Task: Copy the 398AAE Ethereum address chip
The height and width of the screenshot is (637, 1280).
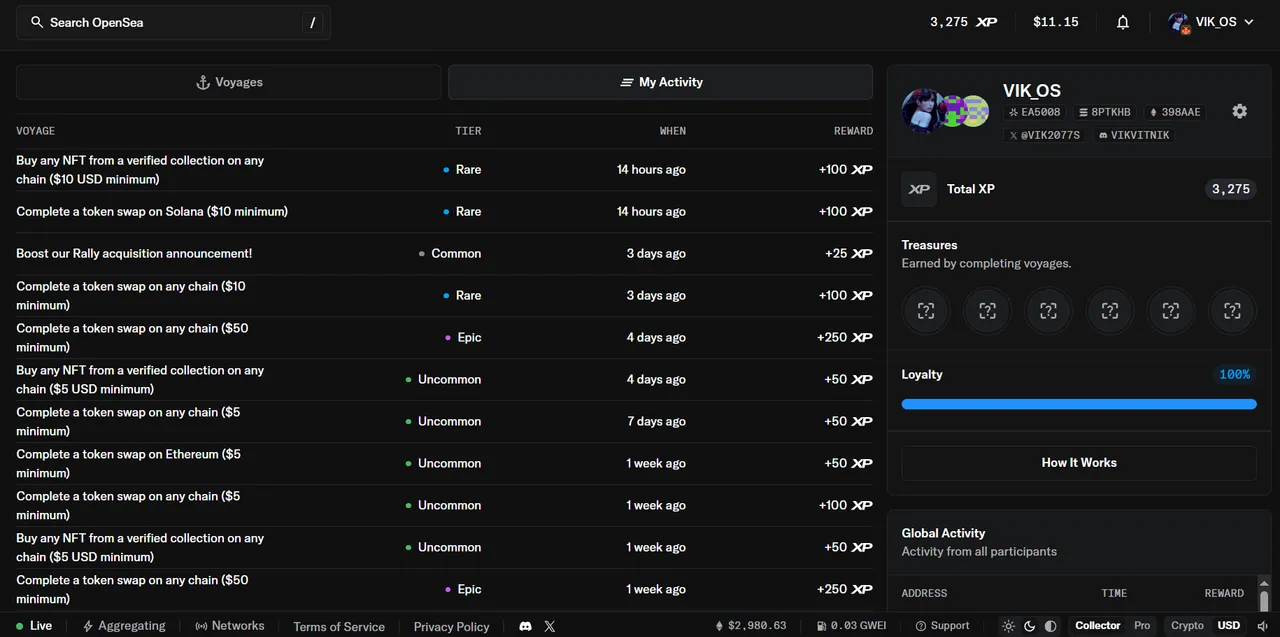Action: 1175,112
